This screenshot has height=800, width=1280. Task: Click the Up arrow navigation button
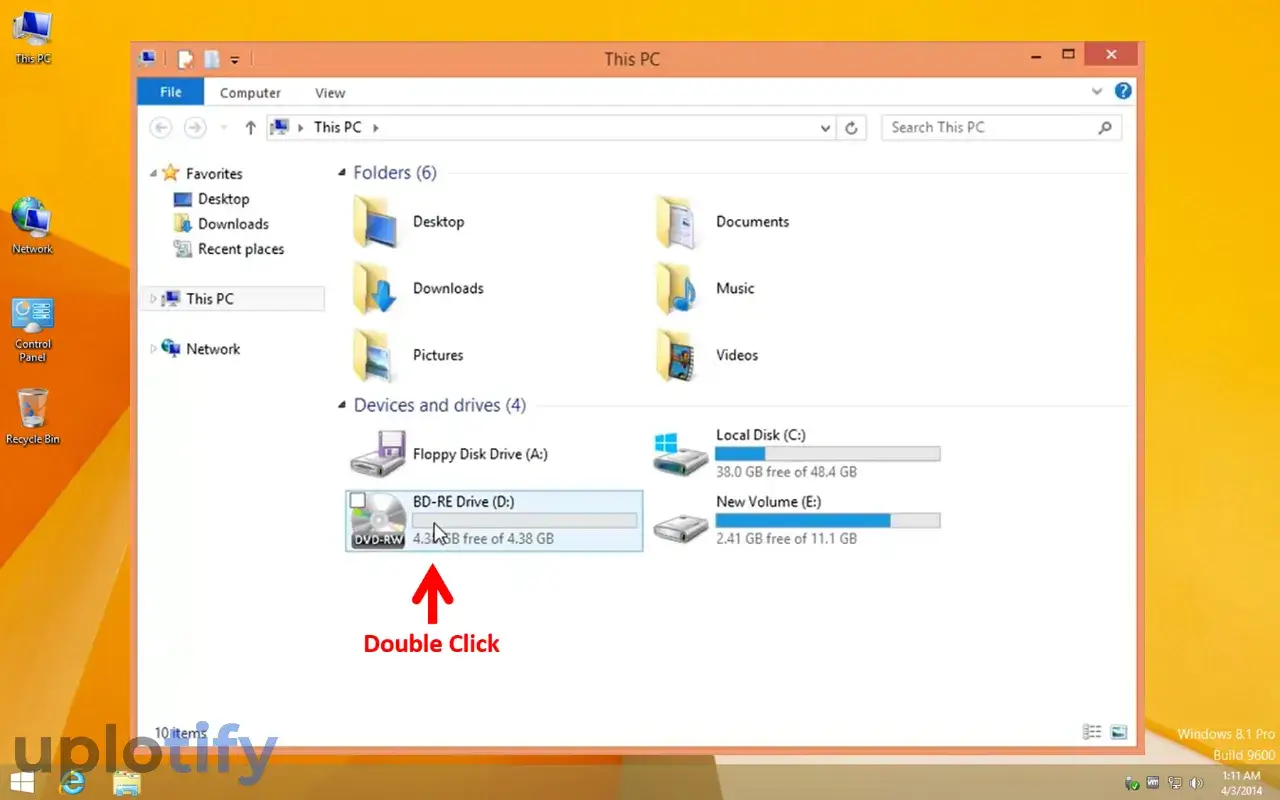point(250,128)
